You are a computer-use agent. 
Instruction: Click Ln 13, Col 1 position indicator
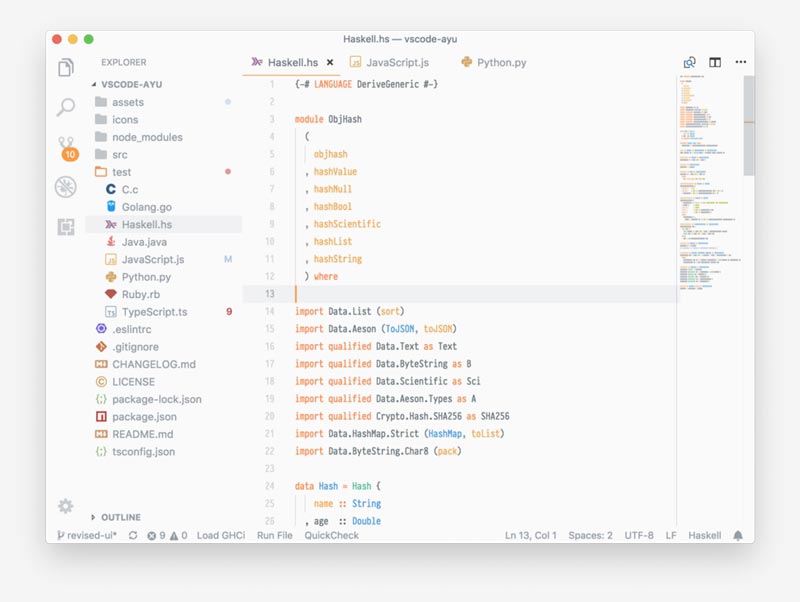pyautogui.click(x=531, y=535)
